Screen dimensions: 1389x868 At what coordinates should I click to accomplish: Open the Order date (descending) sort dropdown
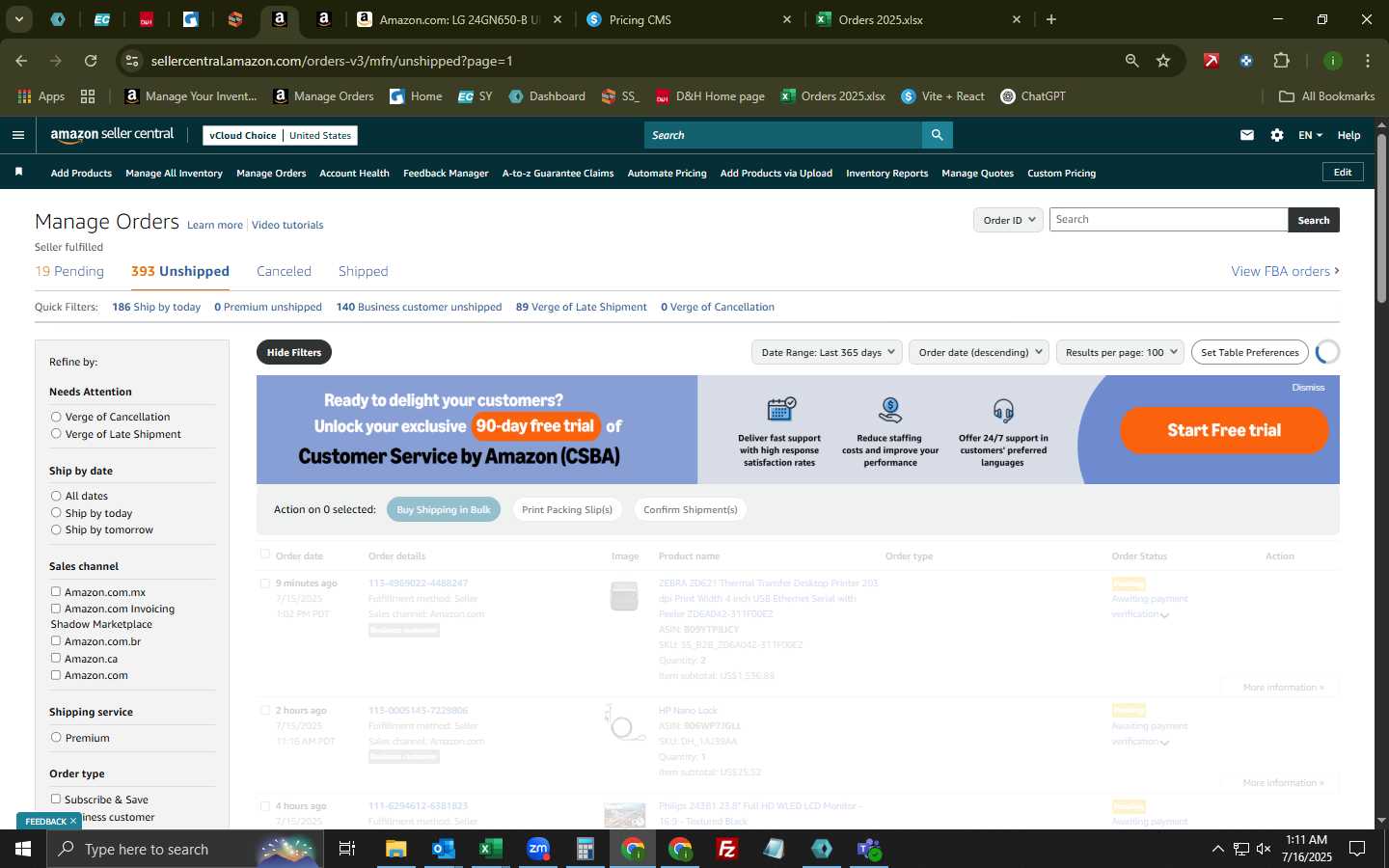[979, 352]
